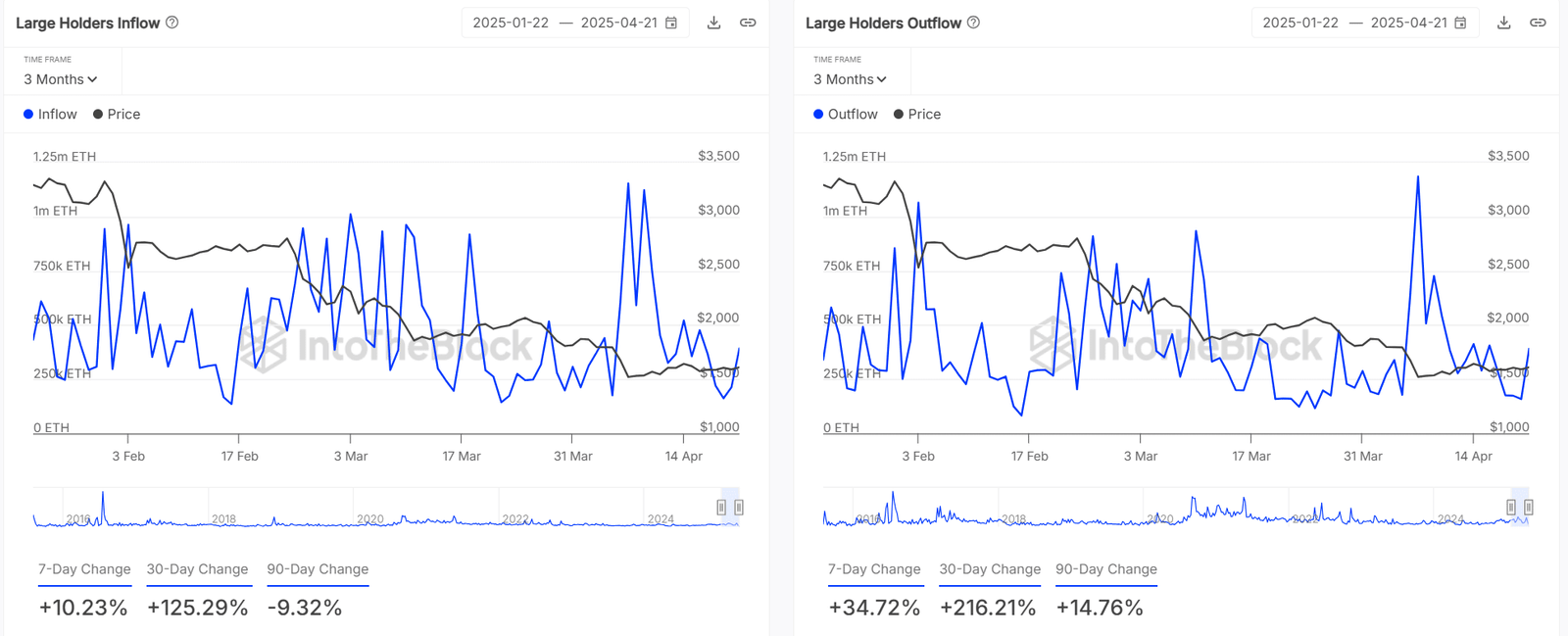Click the left handle of Outflow range navigator
1568x636 pixels.
coord(1511,508)
